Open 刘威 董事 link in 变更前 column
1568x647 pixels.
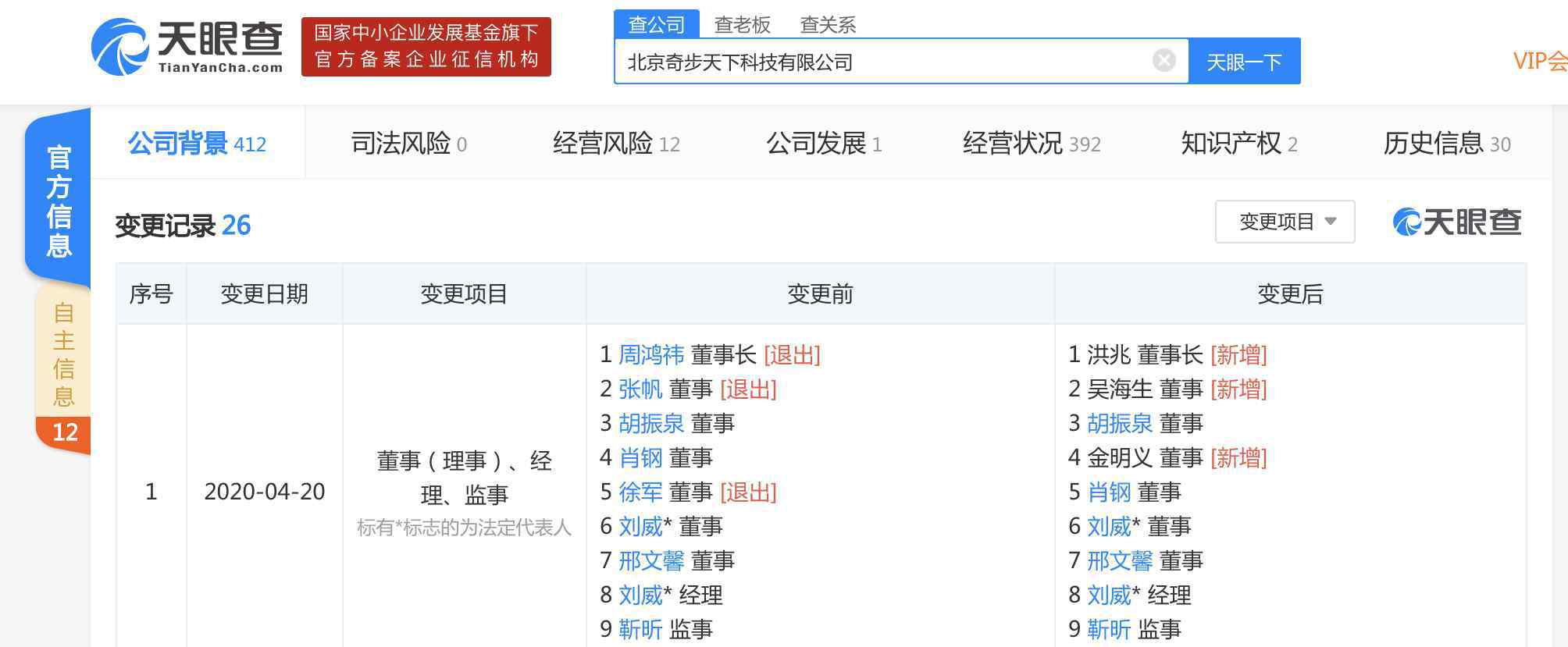click(x=640, y=527)
